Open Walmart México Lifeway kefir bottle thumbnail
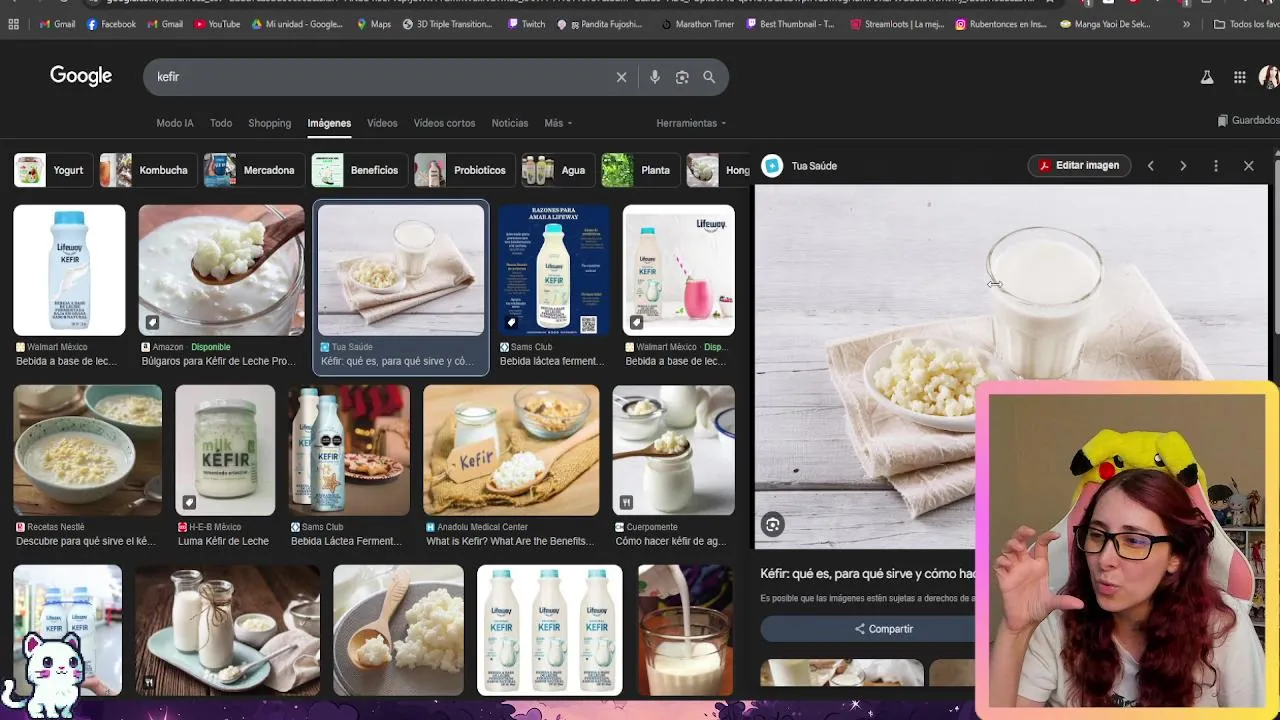Viewport: 1280px width, 720px height. click(69, 270)
